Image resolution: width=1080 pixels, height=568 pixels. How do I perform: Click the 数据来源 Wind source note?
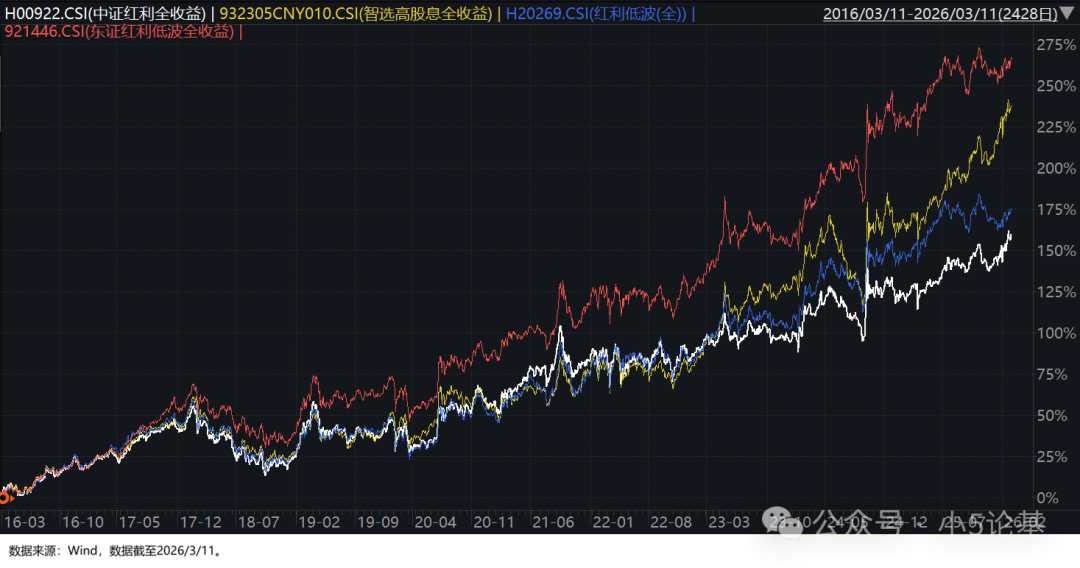113,551
